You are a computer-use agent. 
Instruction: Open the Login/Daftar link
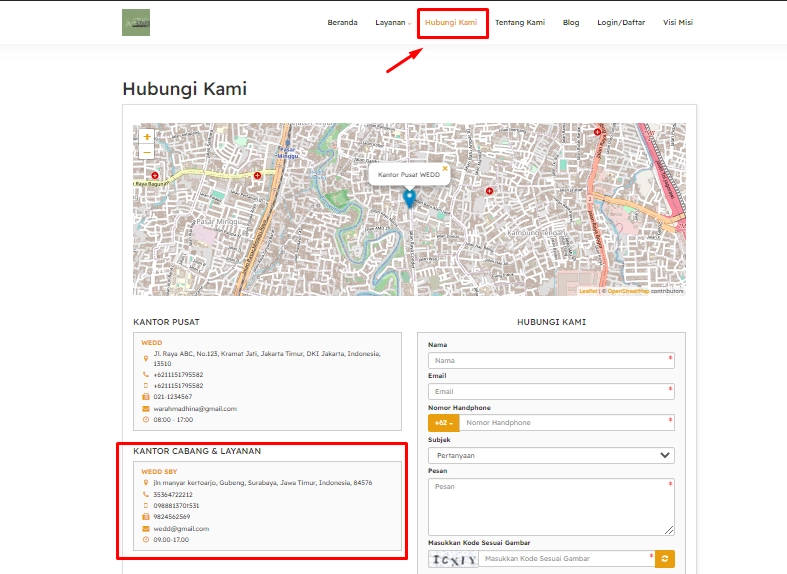pyautogui.click(x=621, y=22)
